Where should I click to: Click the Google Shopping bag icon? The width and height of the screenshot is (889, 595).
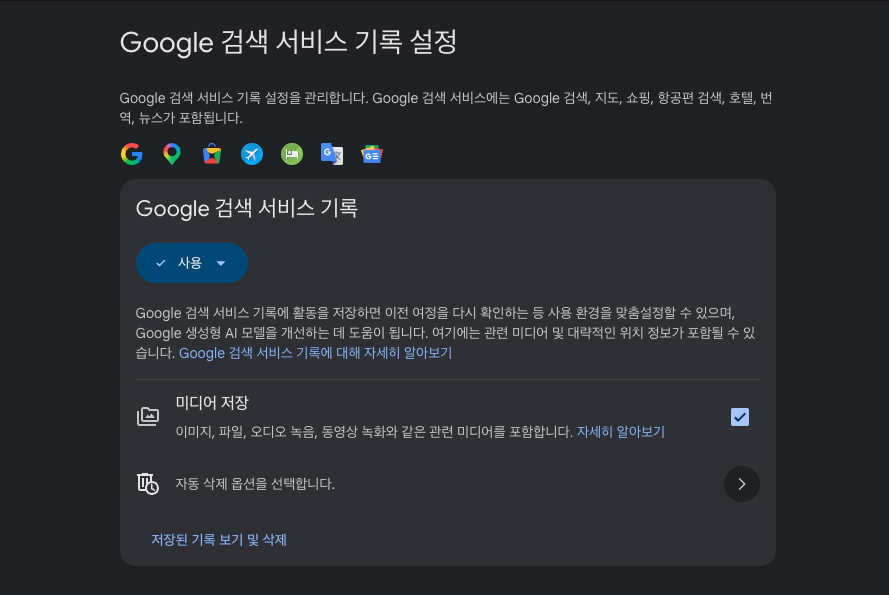tap(212, 154)
